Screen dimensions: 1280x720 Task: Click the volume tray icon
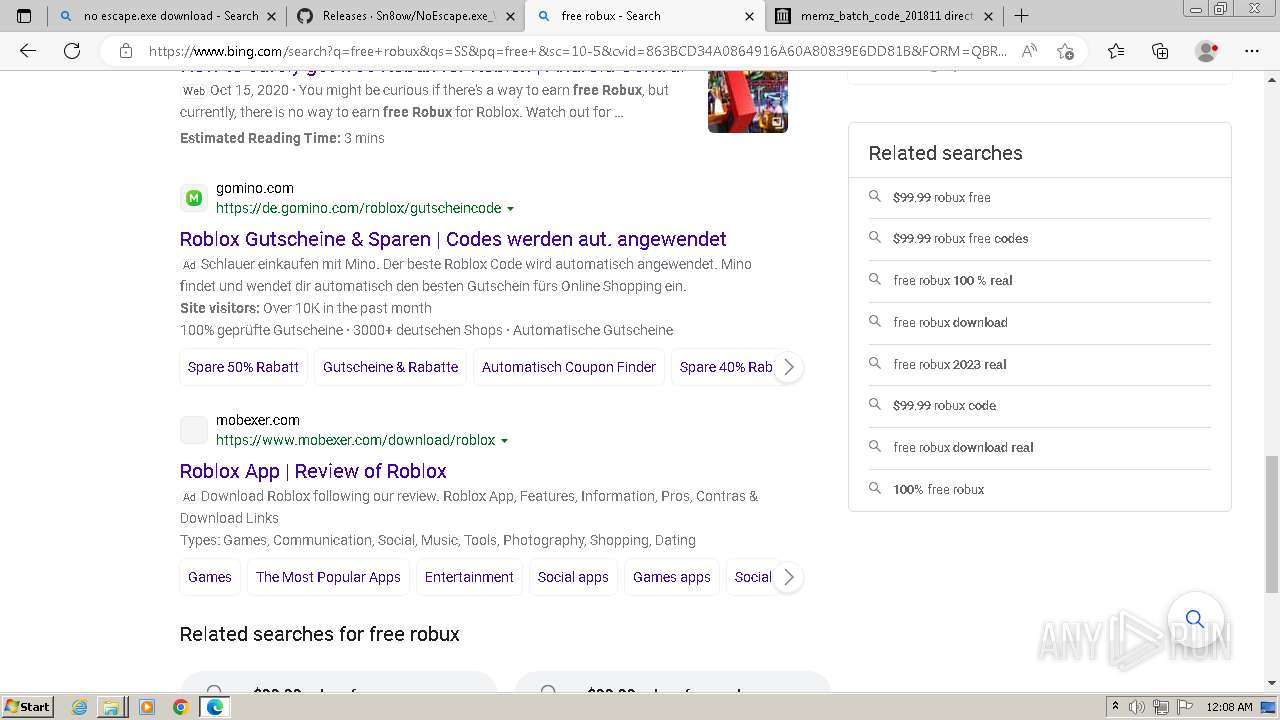tap(1136, 707)
